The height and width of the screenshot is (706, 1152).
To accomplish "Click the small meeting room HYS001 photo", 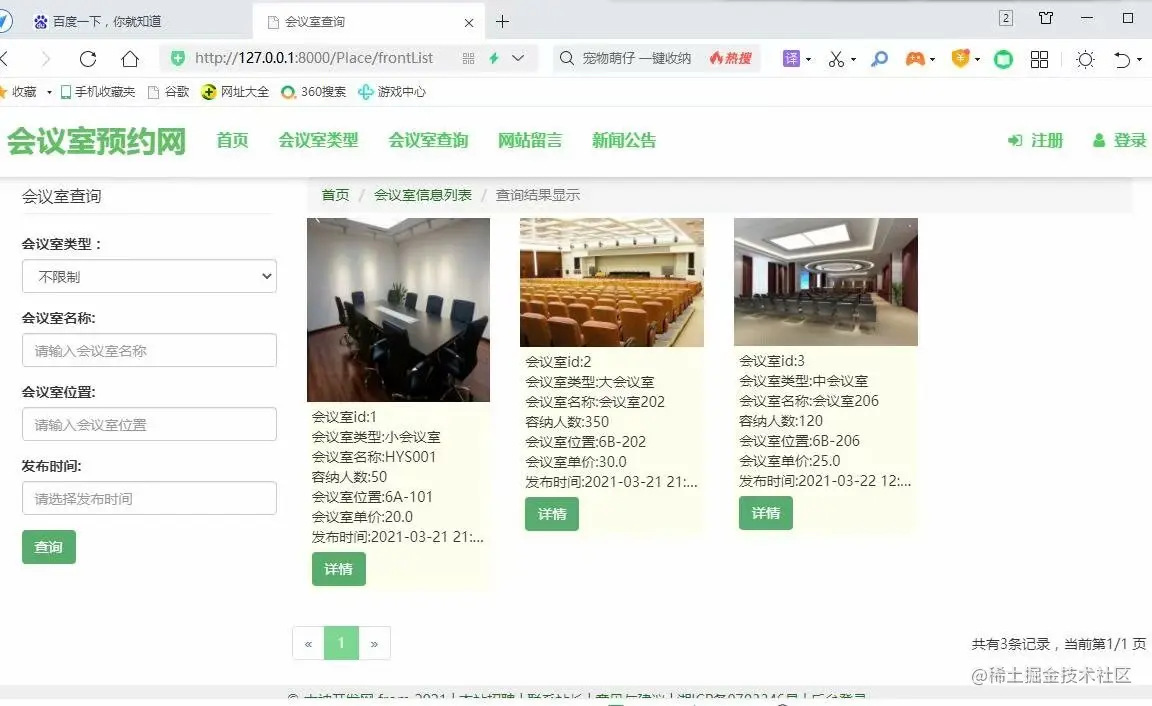I will tap(398, 310).
